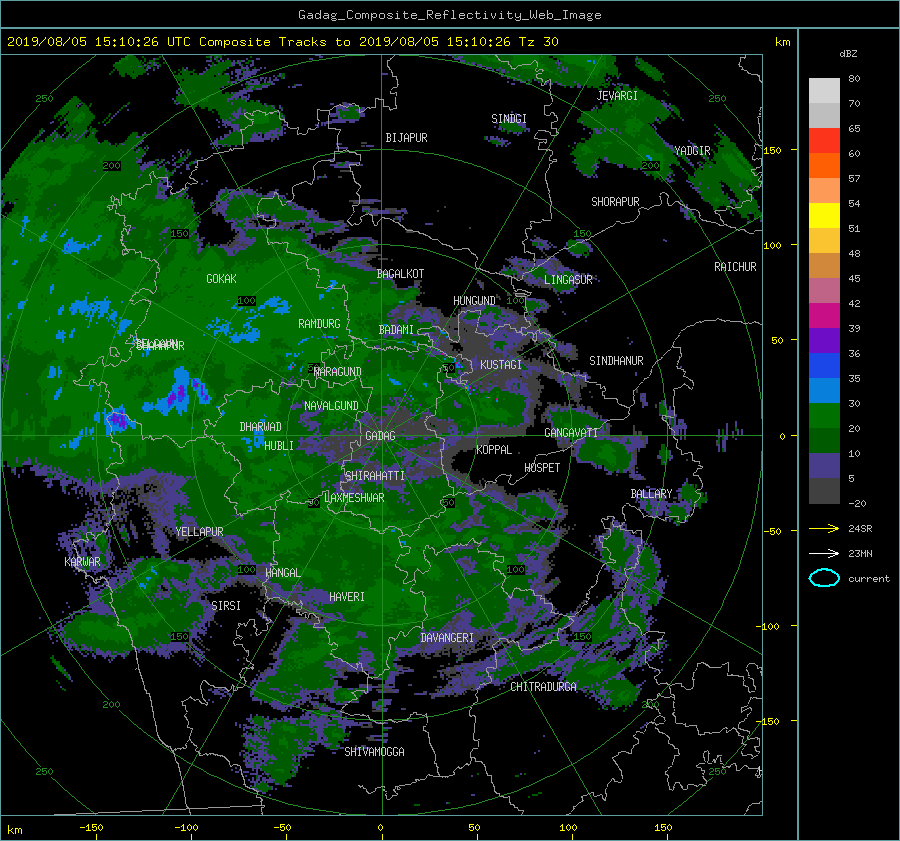Click the RAMDURG city label
Viewport: 900px width, 841px height.
(x=319, y=324)
